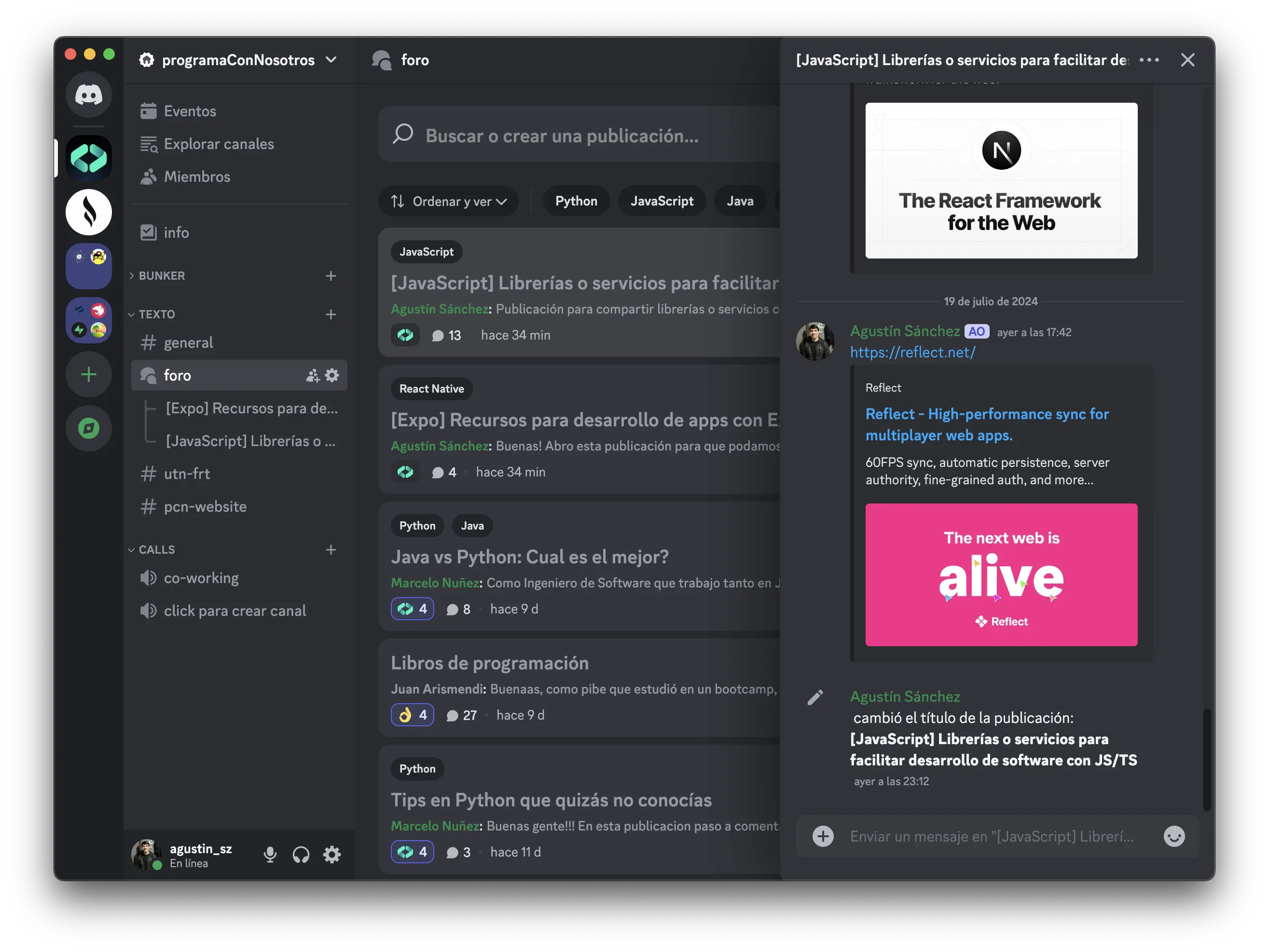Open the thread's more options menu

1150,60
